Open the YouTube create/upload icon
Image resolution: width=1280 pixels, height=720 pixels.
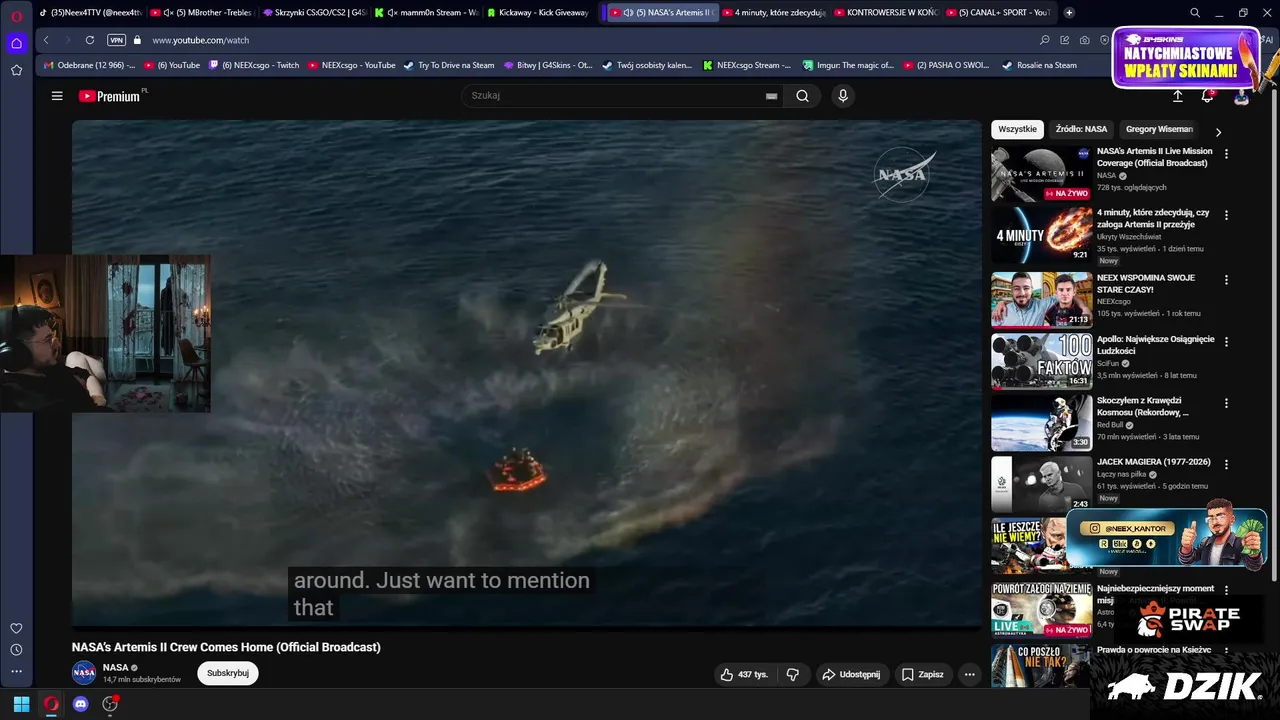coord(1177,96)
